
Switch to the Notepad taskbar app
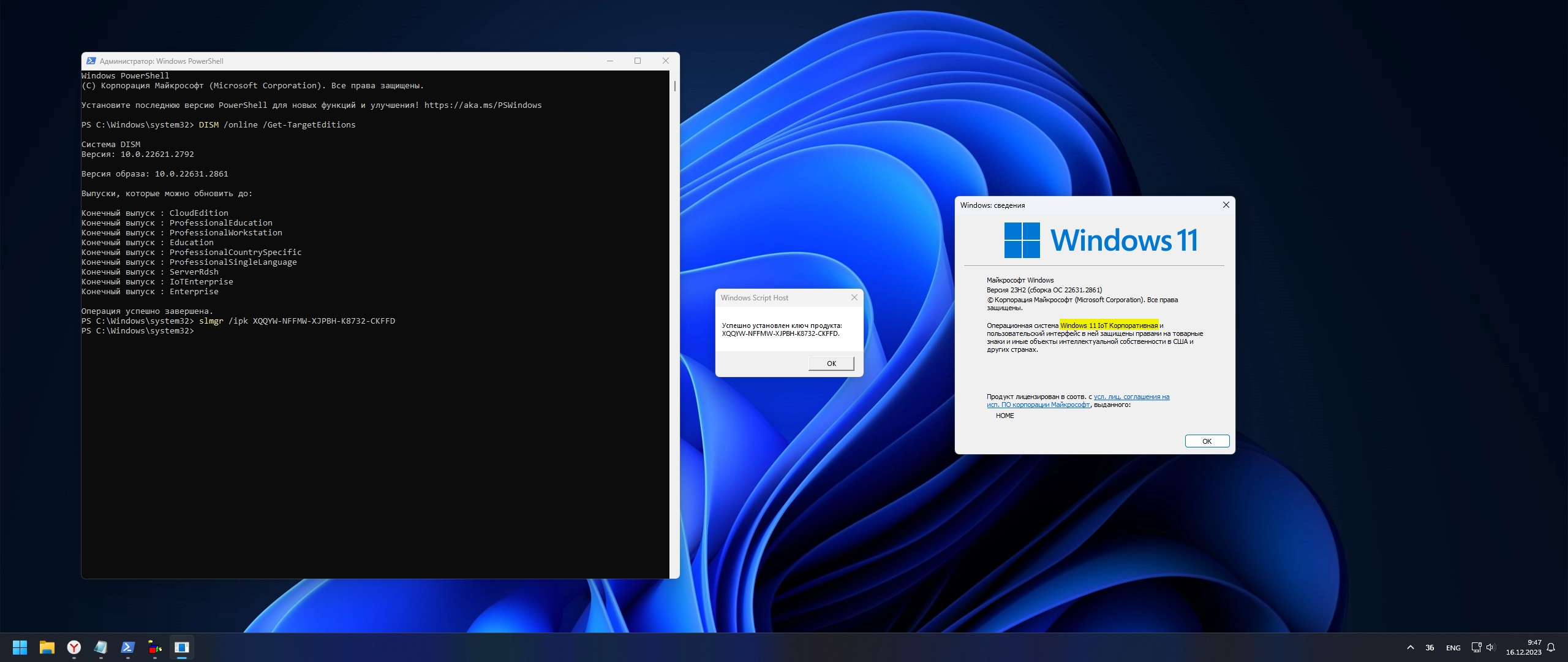coord(101,647)
